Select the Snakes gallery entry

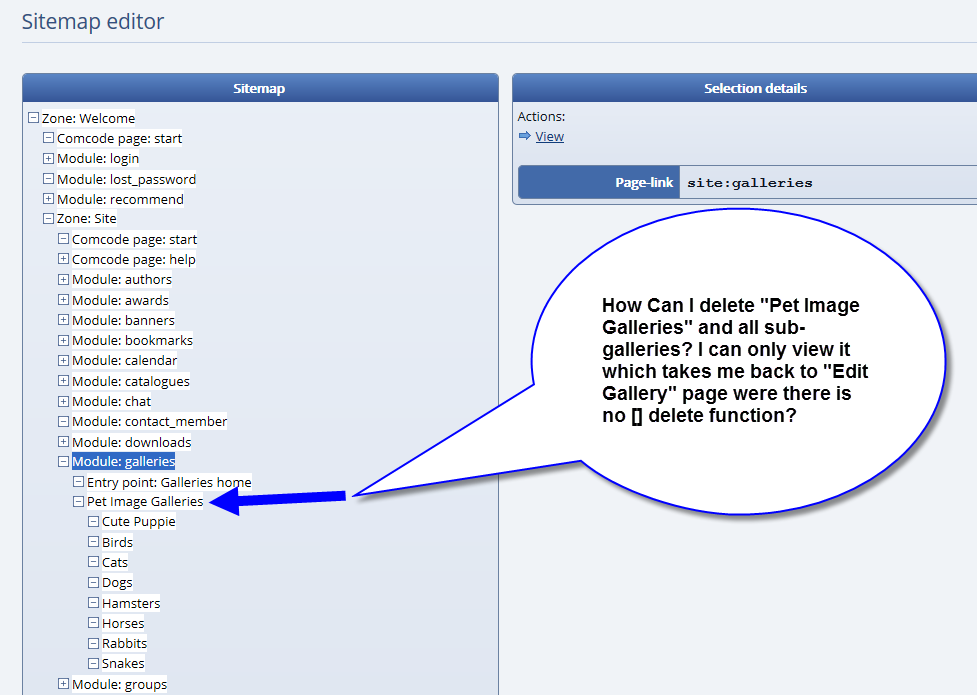123,664
